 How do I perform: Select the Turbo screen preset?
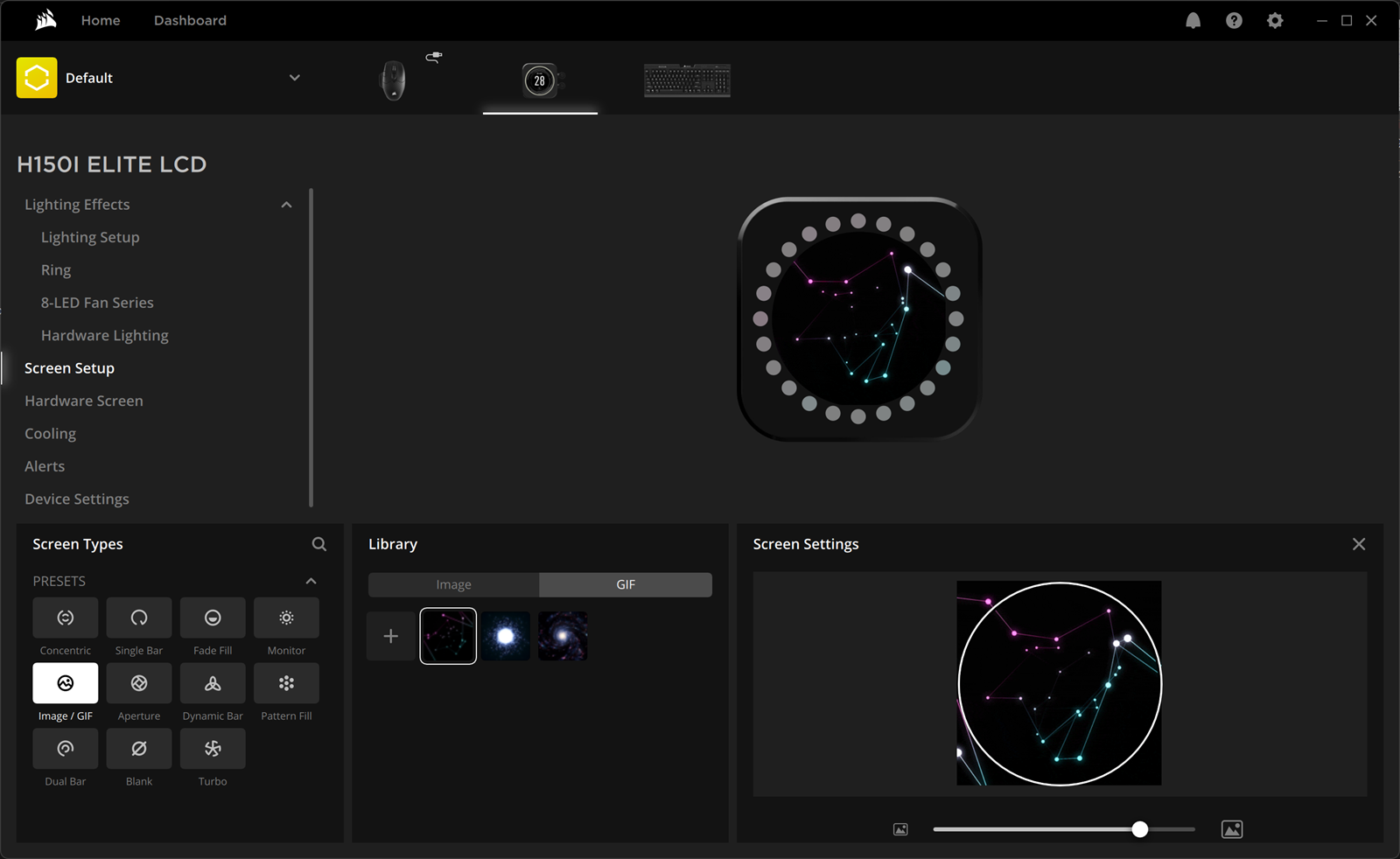pyautogui.click(x=213, y=749)
